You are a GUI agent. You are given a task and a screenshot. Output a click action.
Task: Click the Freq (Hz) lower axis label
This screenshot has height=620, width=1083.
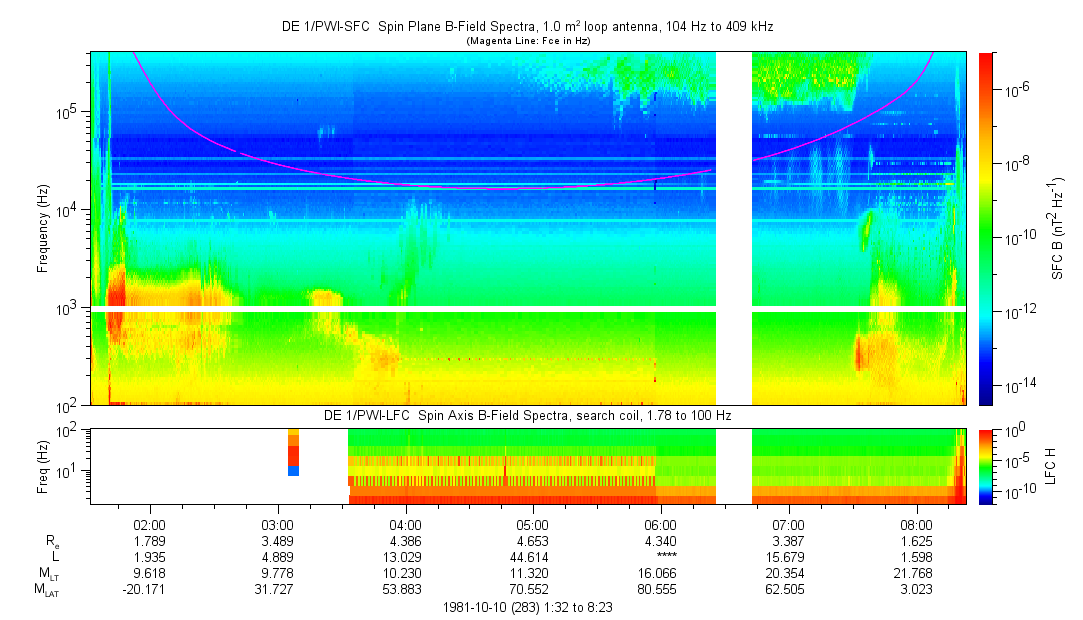[x=43, y=466]
